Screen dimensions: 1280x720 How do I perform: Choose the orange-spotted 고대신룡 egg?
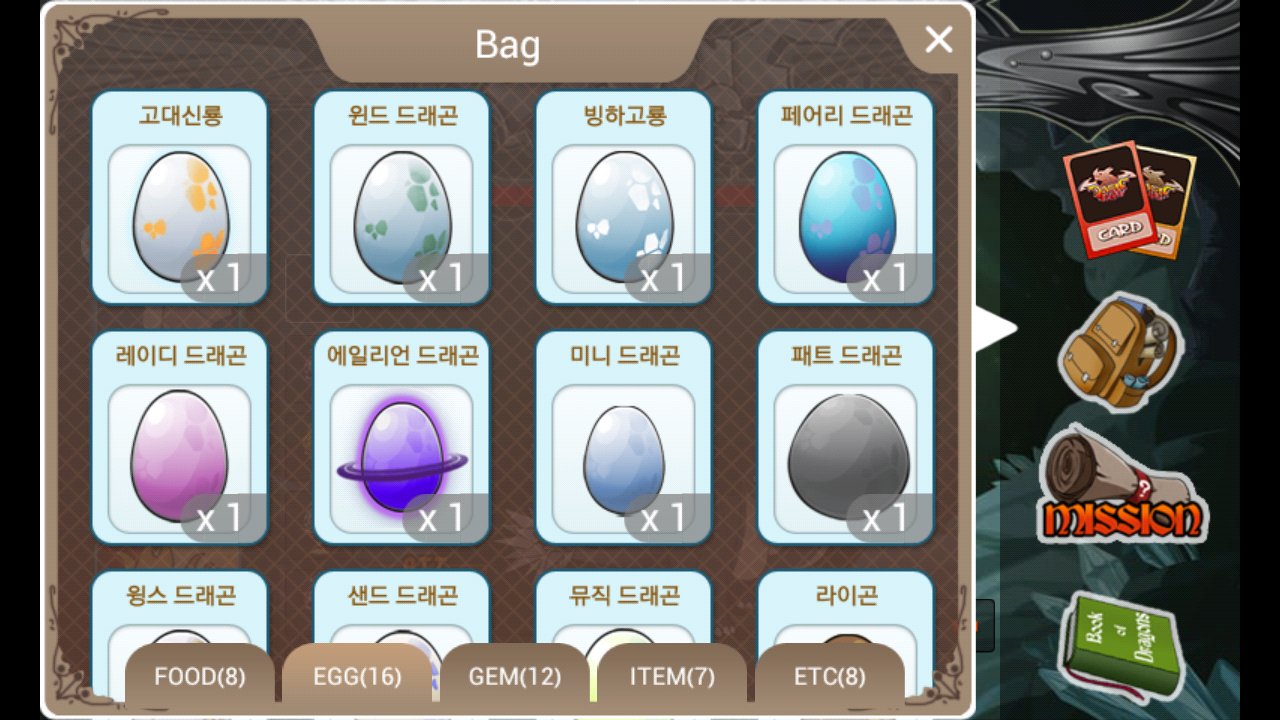click(x=180, y=197)
